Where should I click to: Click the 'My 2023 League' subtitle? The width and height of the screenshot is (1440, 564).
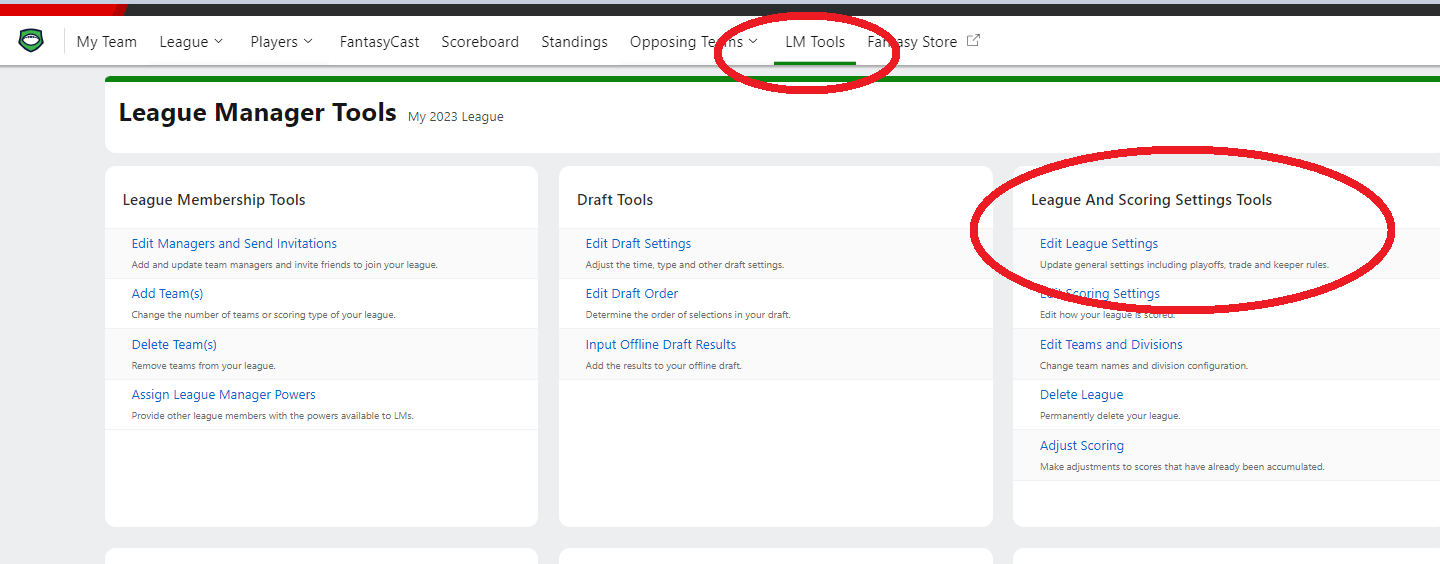point(456,117)
